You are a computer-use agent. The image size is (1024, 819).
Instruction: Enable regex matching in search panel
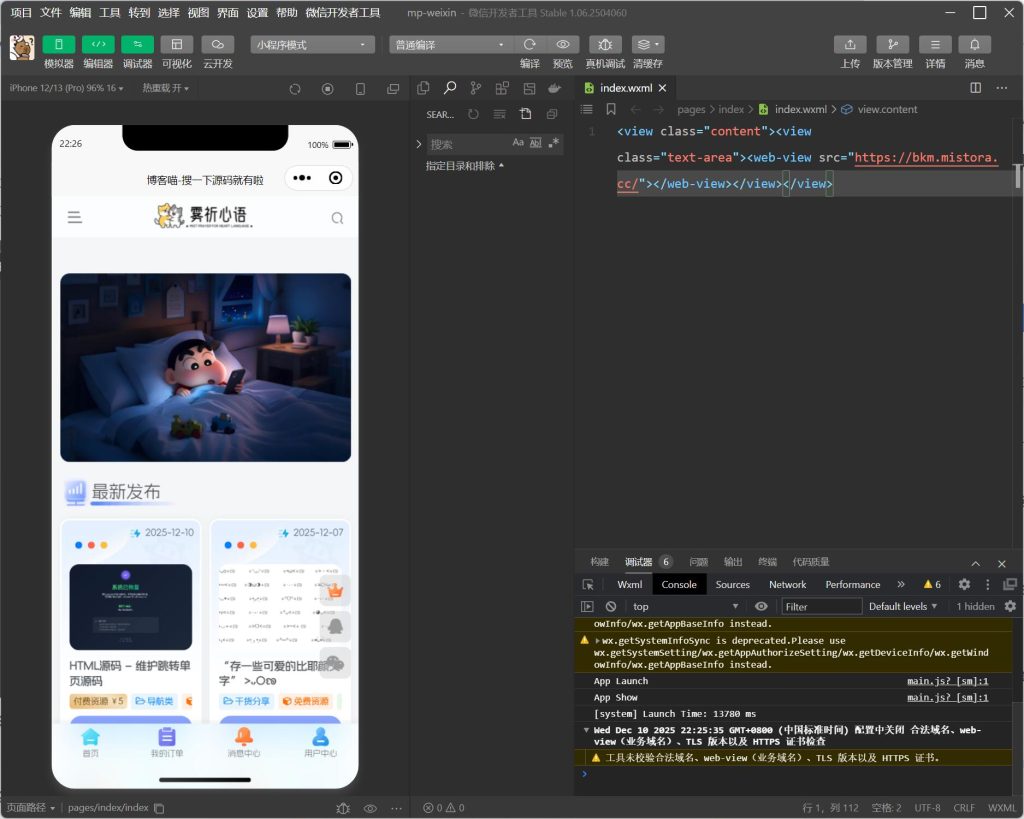tap(555, 143)
